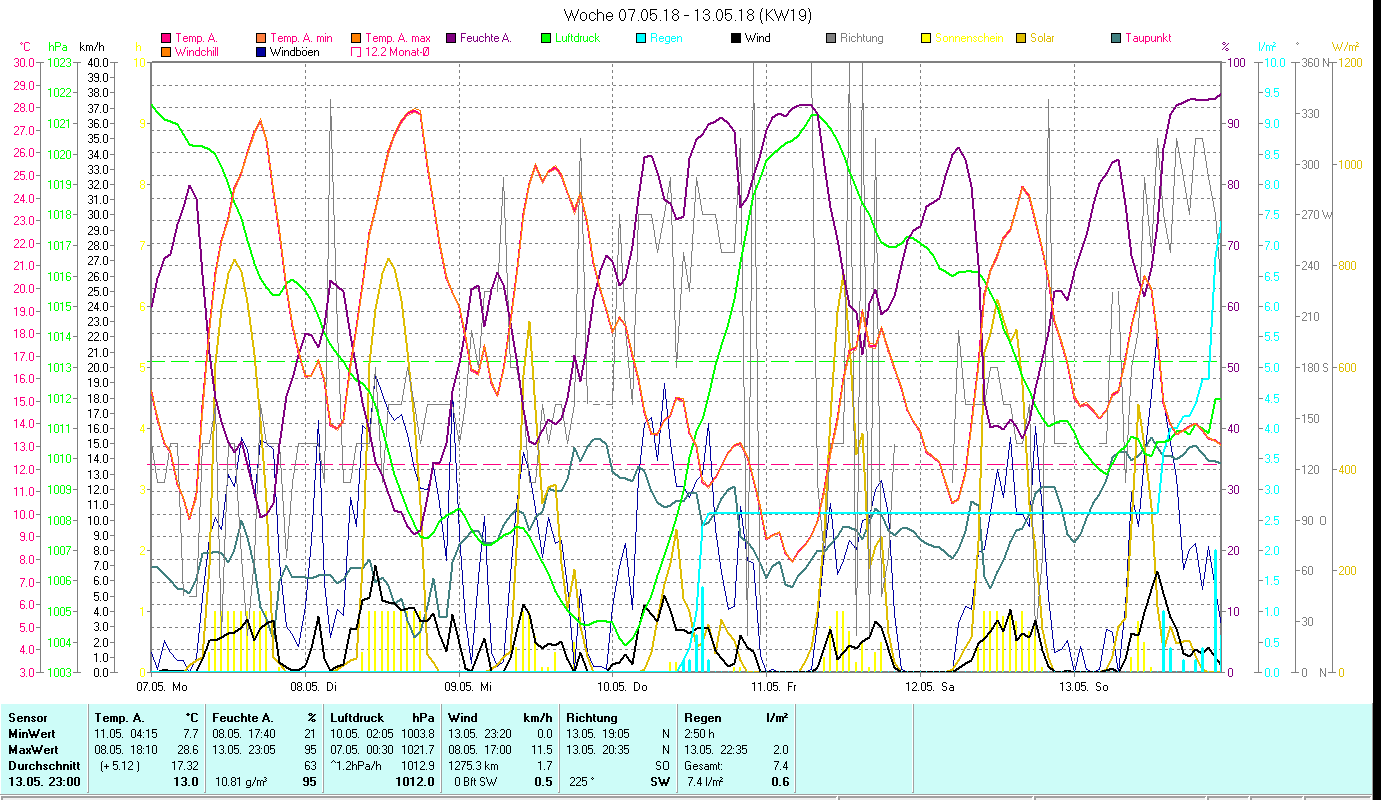Click the '1023' pressure axis label
The height and width of the screenshot is (800, 1381).
click(x=59, y=62)
